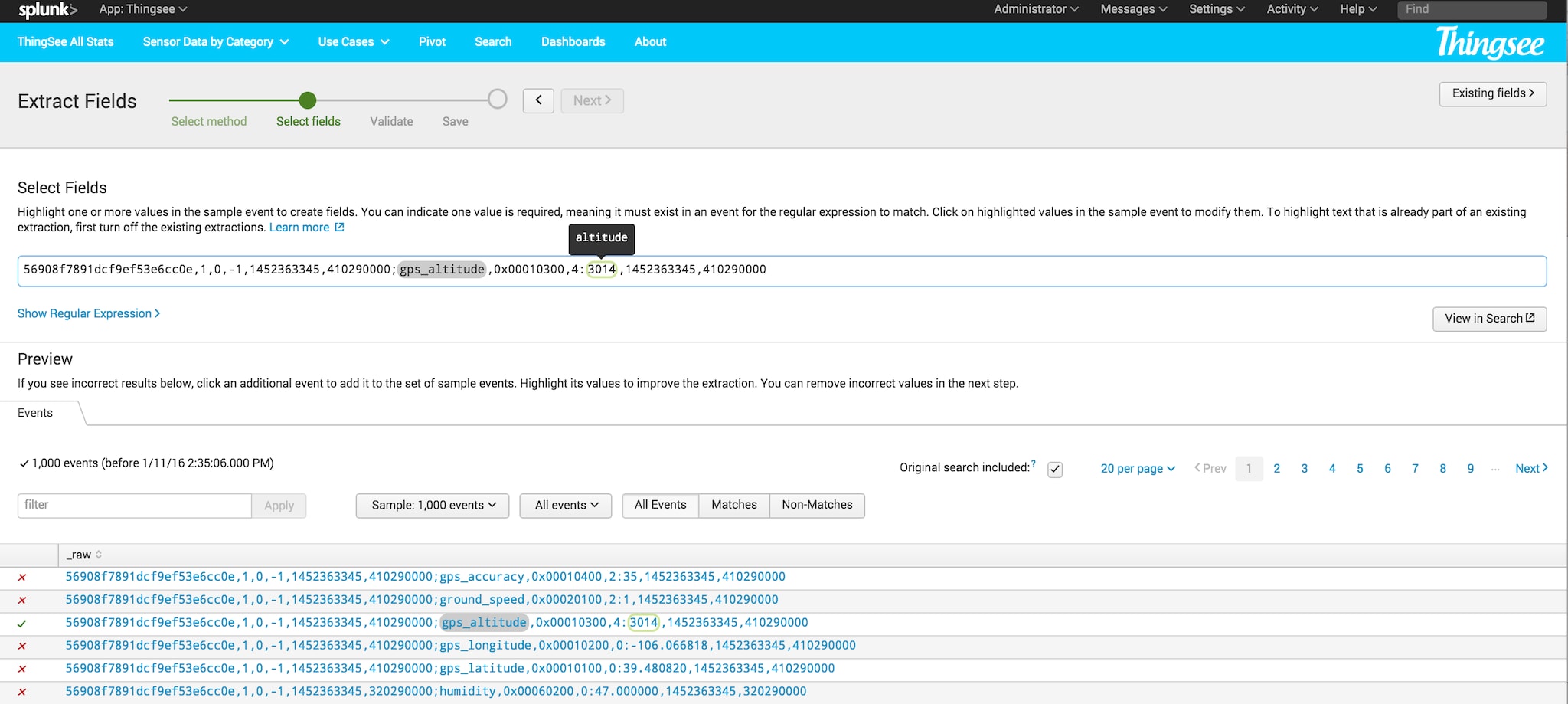The image size is (1568, 704).
Task: Open the All events dropdown
Action: (566, 506)
